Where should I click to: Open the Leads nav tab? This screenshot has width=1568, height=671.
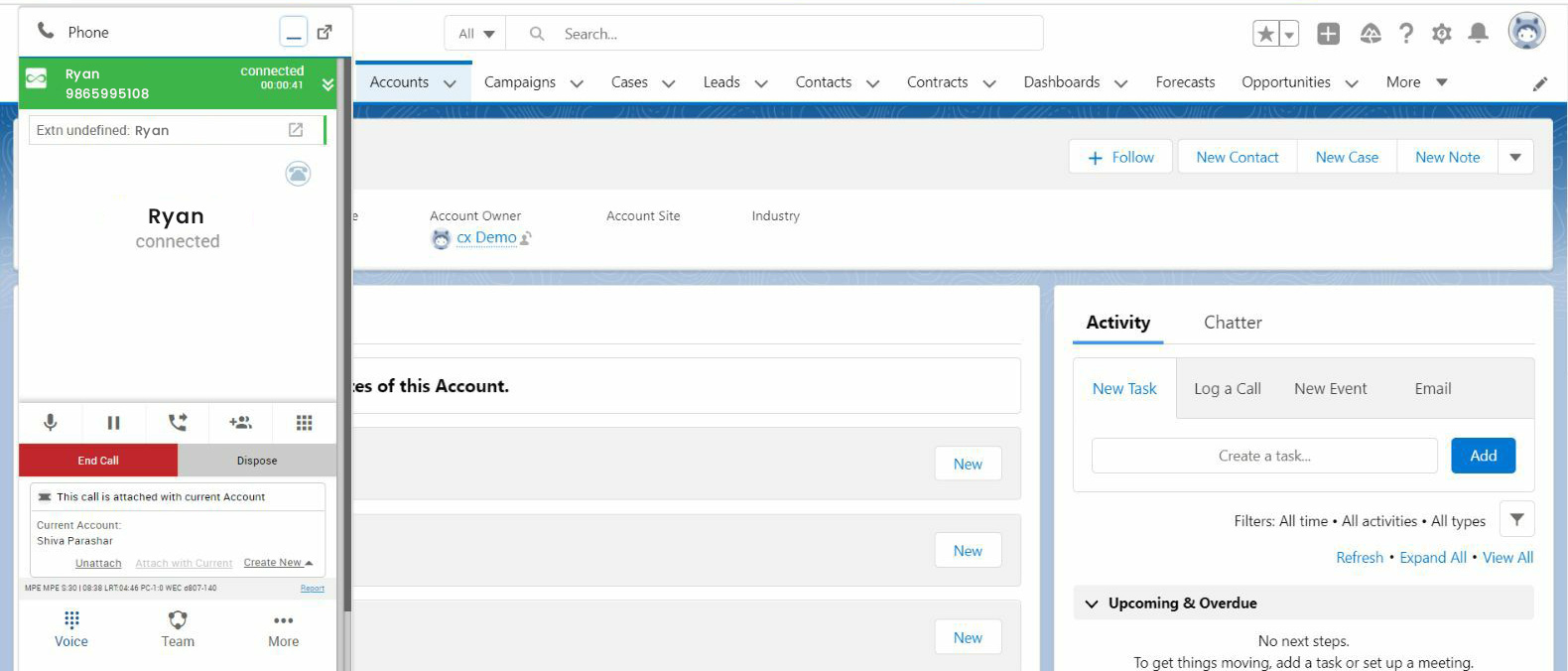click(x=721, y=82)
